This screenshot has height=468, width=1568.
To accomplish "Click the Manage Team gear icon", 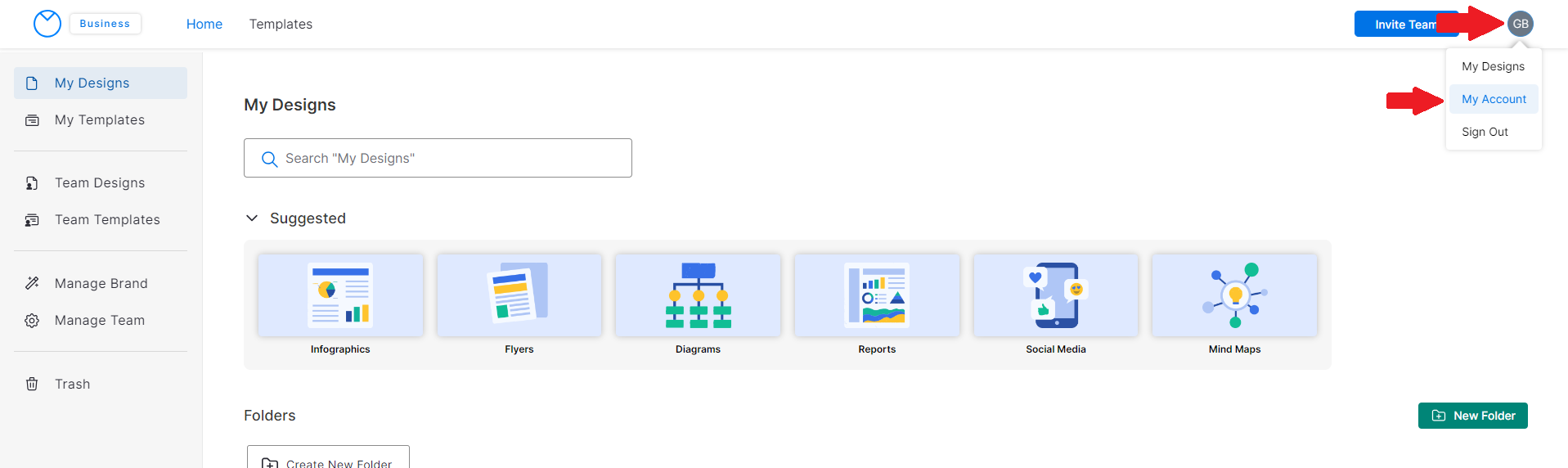I will (32, 321).
